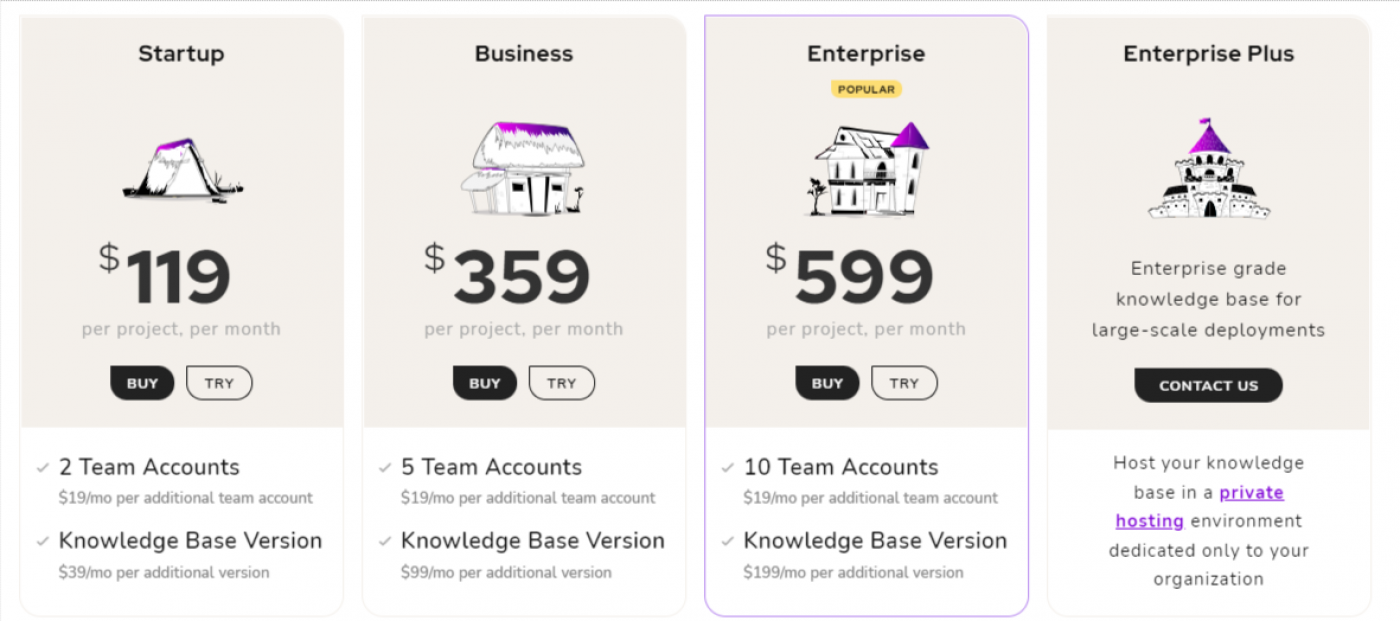Click checkmark beside Startup Knowledge Base Version
This screenshot has width=1400, height=621.
point(43,541)
